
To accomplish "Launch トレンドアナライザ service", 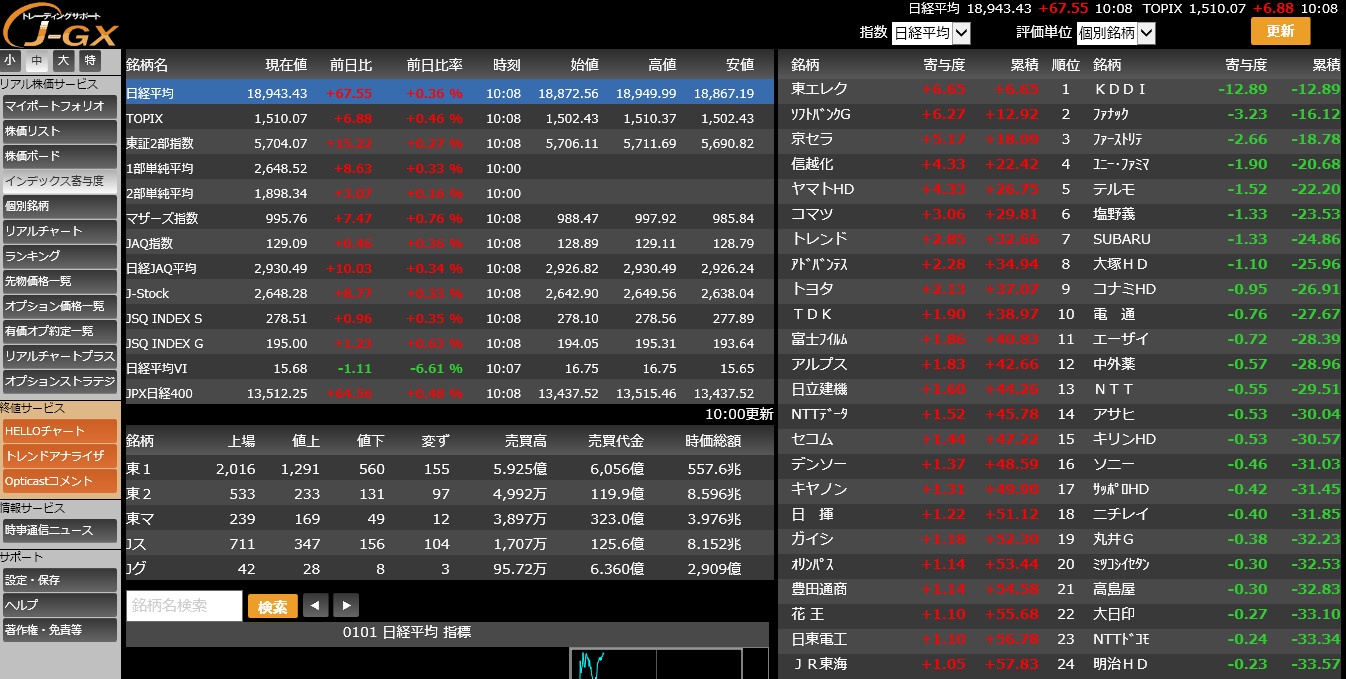I will coord(59,456).
